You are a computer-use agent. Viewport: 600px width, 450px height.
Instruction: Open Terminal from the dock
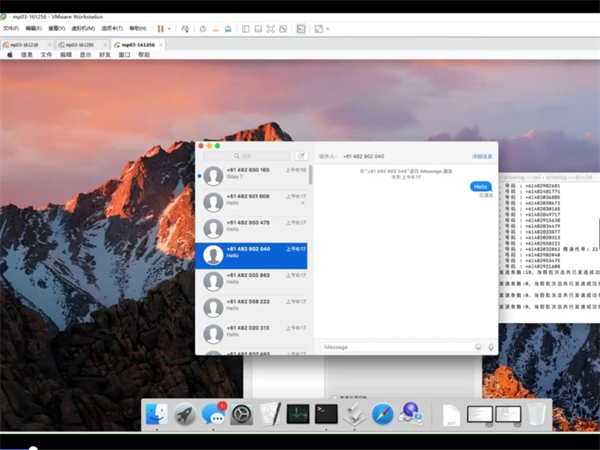(x=326, y=414)
